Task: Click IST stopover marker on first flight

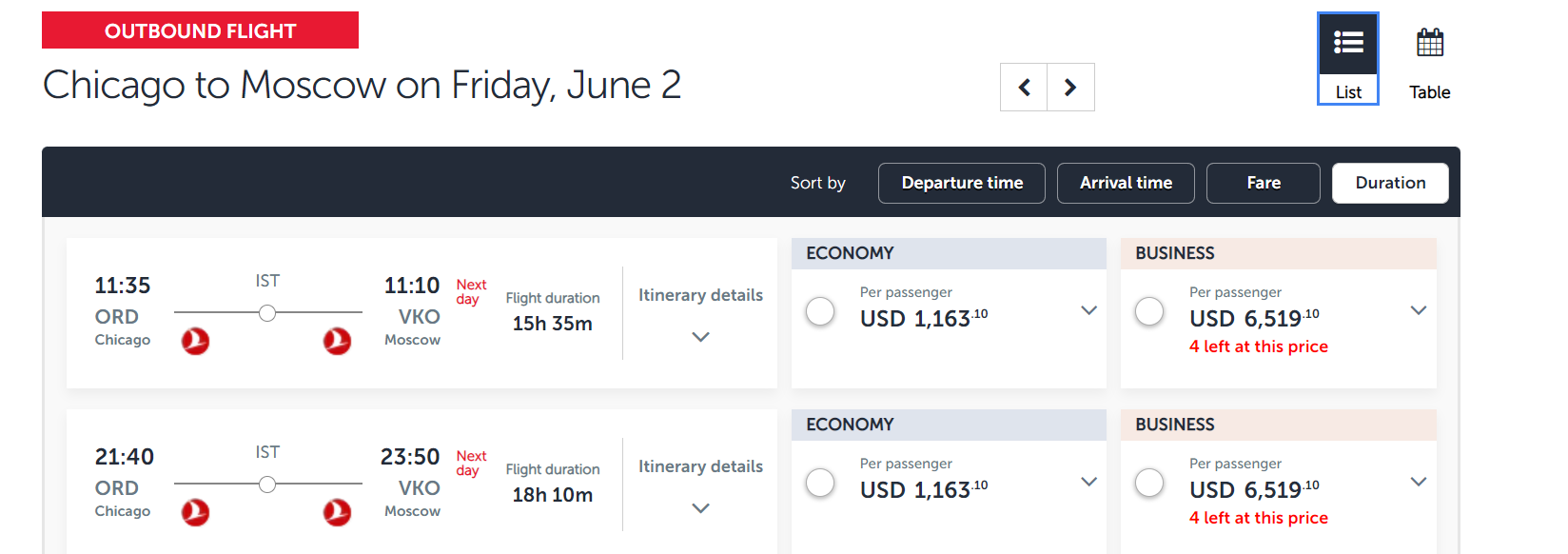Action: [x=267, y=312]
